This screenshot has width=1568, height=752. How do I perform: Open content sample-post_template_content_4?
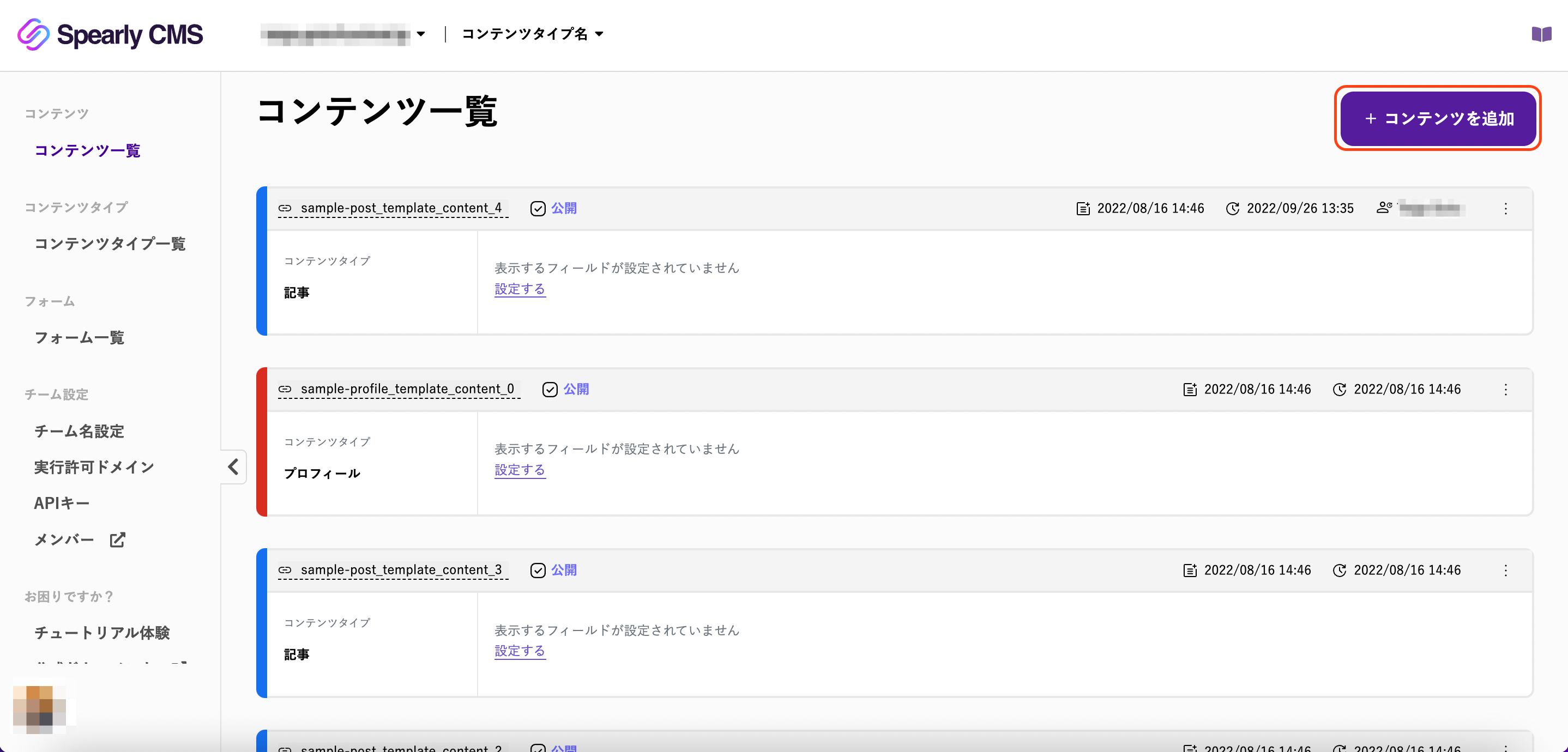(x=401, y=208)
